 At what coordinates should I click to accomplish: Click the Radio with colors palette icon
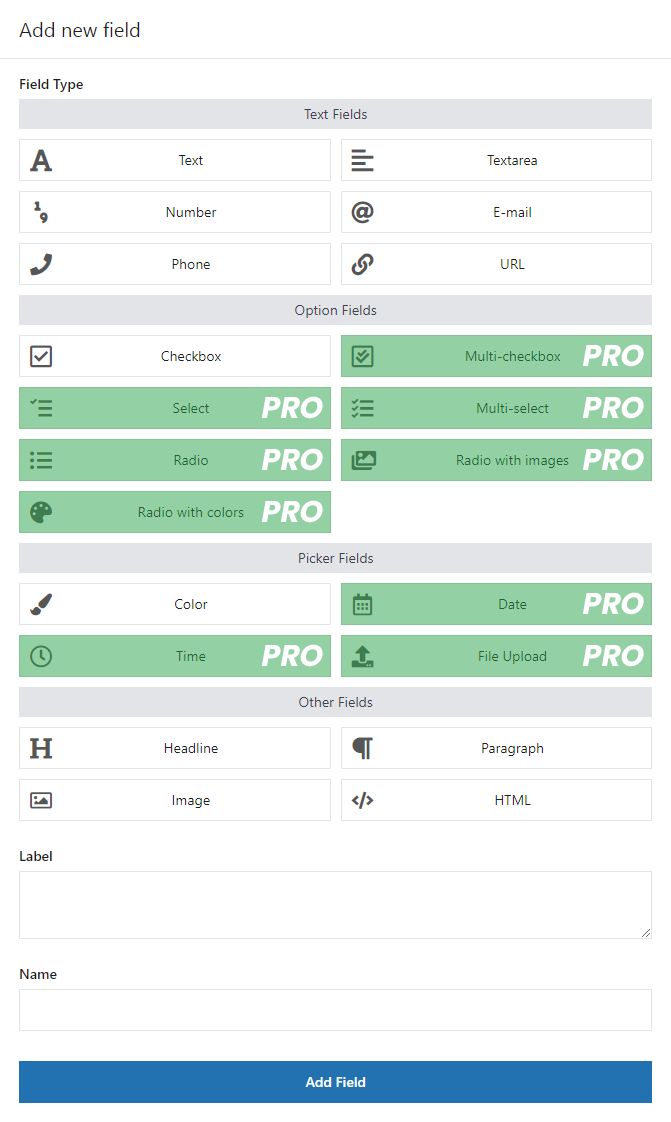pyautogui.click(x=41, y=512)
